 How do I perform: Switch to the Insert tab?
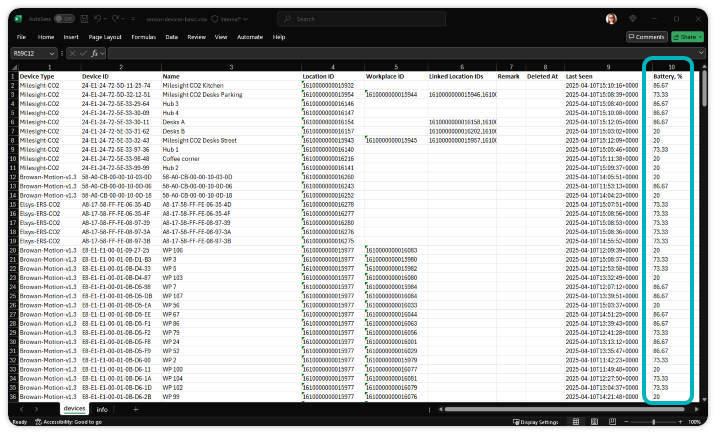[x=71, y=37]
